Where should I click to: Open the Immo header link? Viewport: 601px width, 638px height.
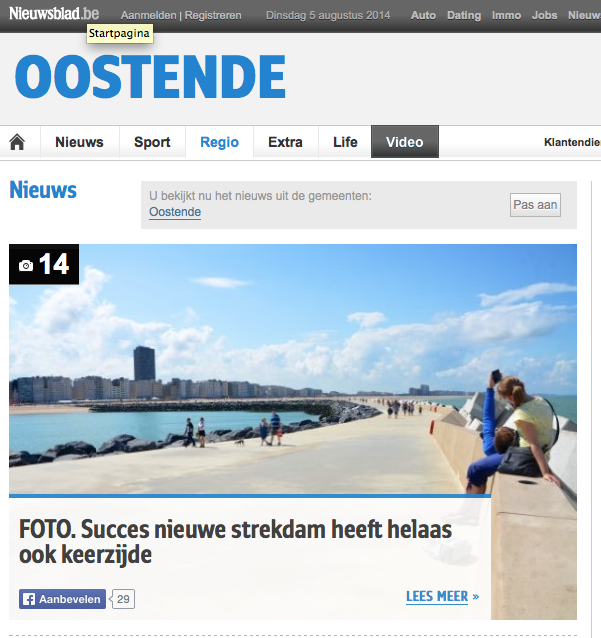(507, 15)
